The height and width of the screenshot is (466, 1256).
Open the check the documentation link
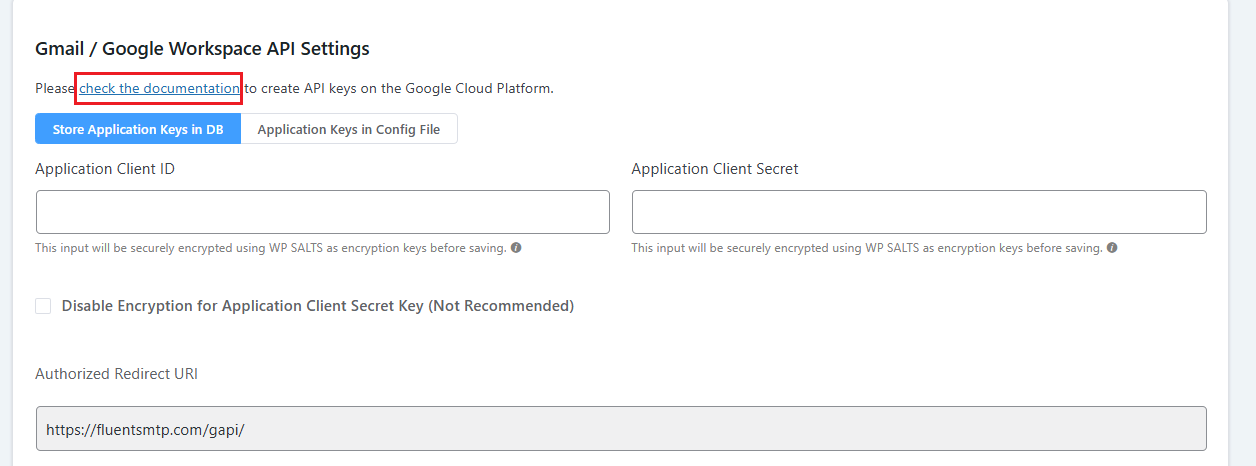click(159, 88)
